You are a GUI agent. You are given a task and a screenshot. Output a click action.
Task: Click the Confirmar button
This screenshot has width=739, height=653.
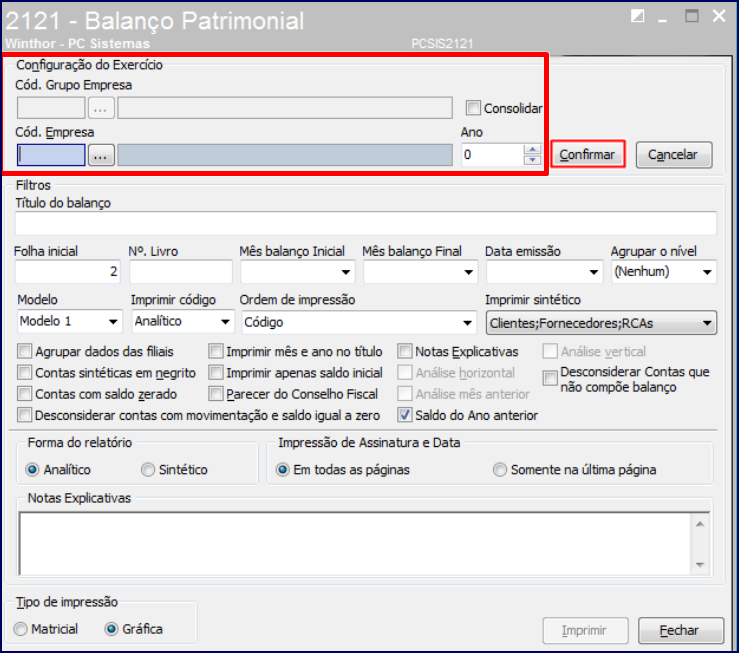(588, 155)
